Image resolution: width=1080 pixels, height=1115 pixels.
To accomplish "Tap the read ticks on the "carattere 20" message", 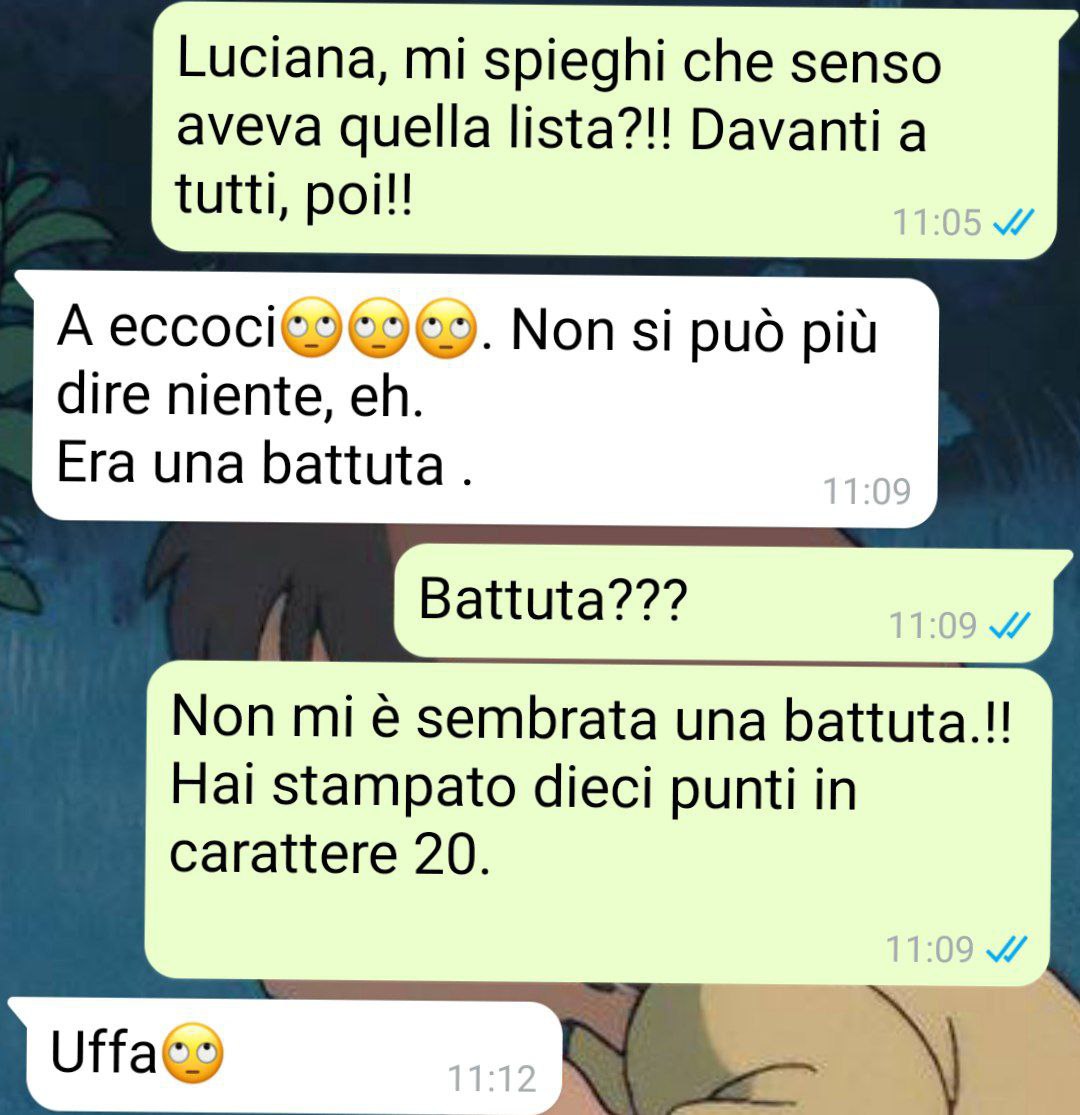I will click(x=1007, y=949).
